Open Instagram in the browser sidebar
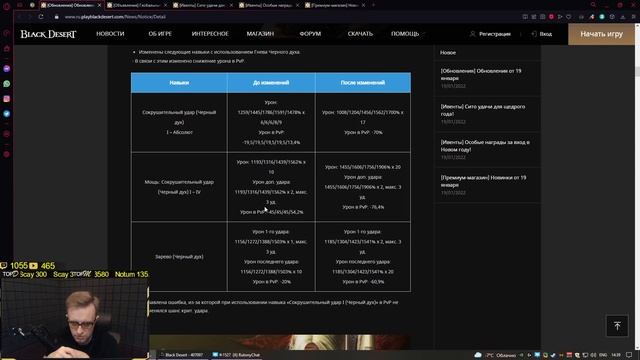The width and height of the screenshot is (640, 360). click(7, 99)
